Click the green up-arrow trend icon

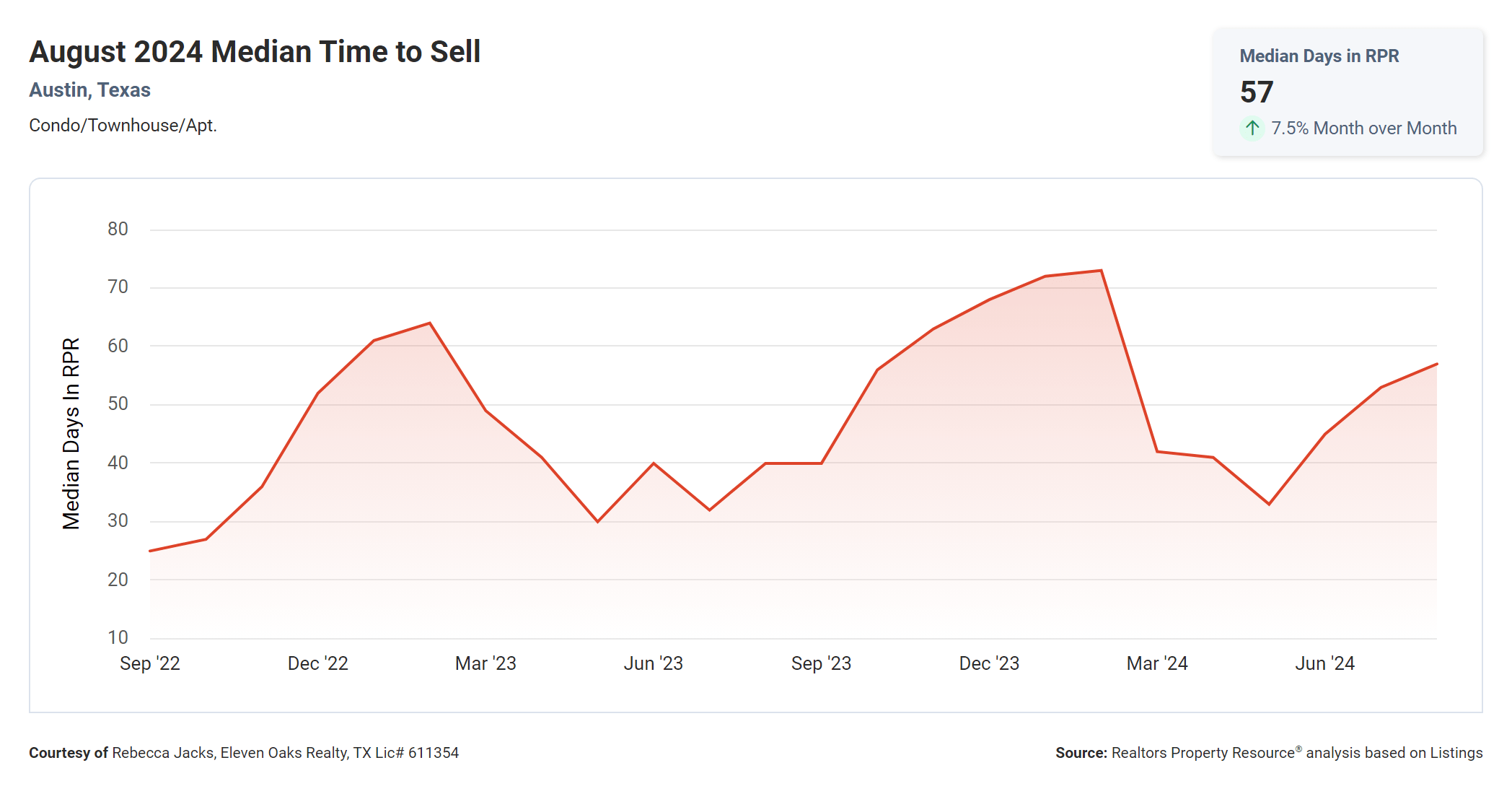1252,128
